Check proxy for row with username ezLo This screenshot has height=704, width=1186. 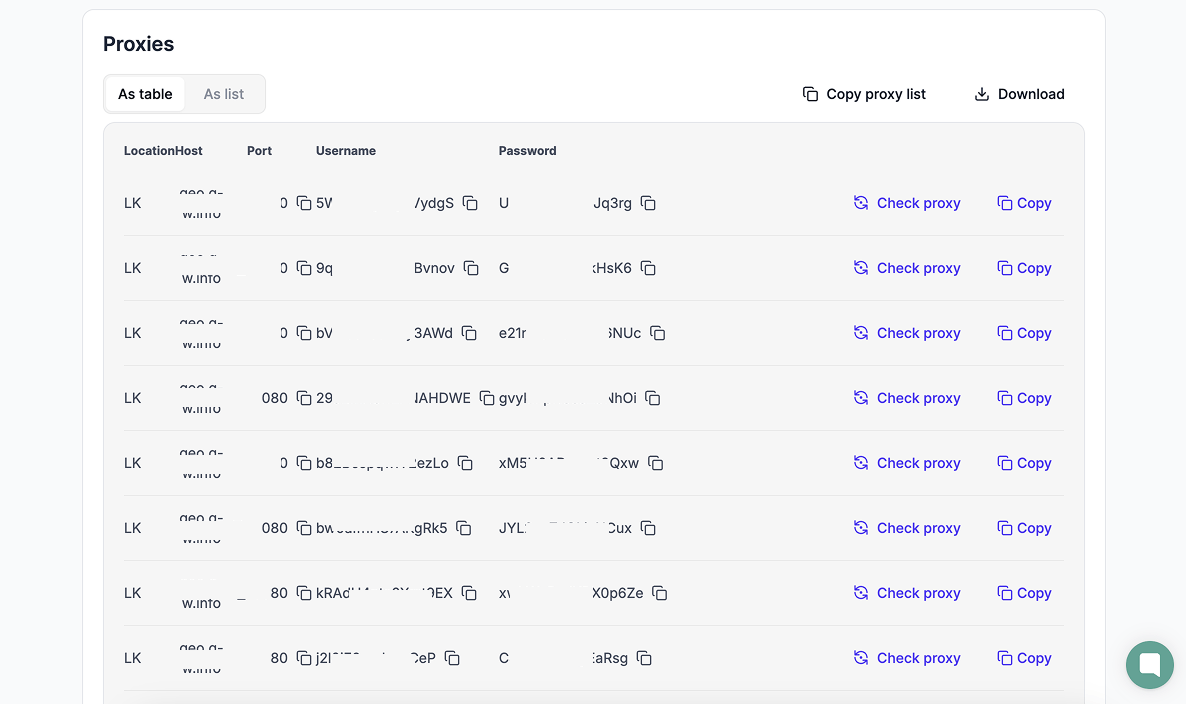pos(907,464)
